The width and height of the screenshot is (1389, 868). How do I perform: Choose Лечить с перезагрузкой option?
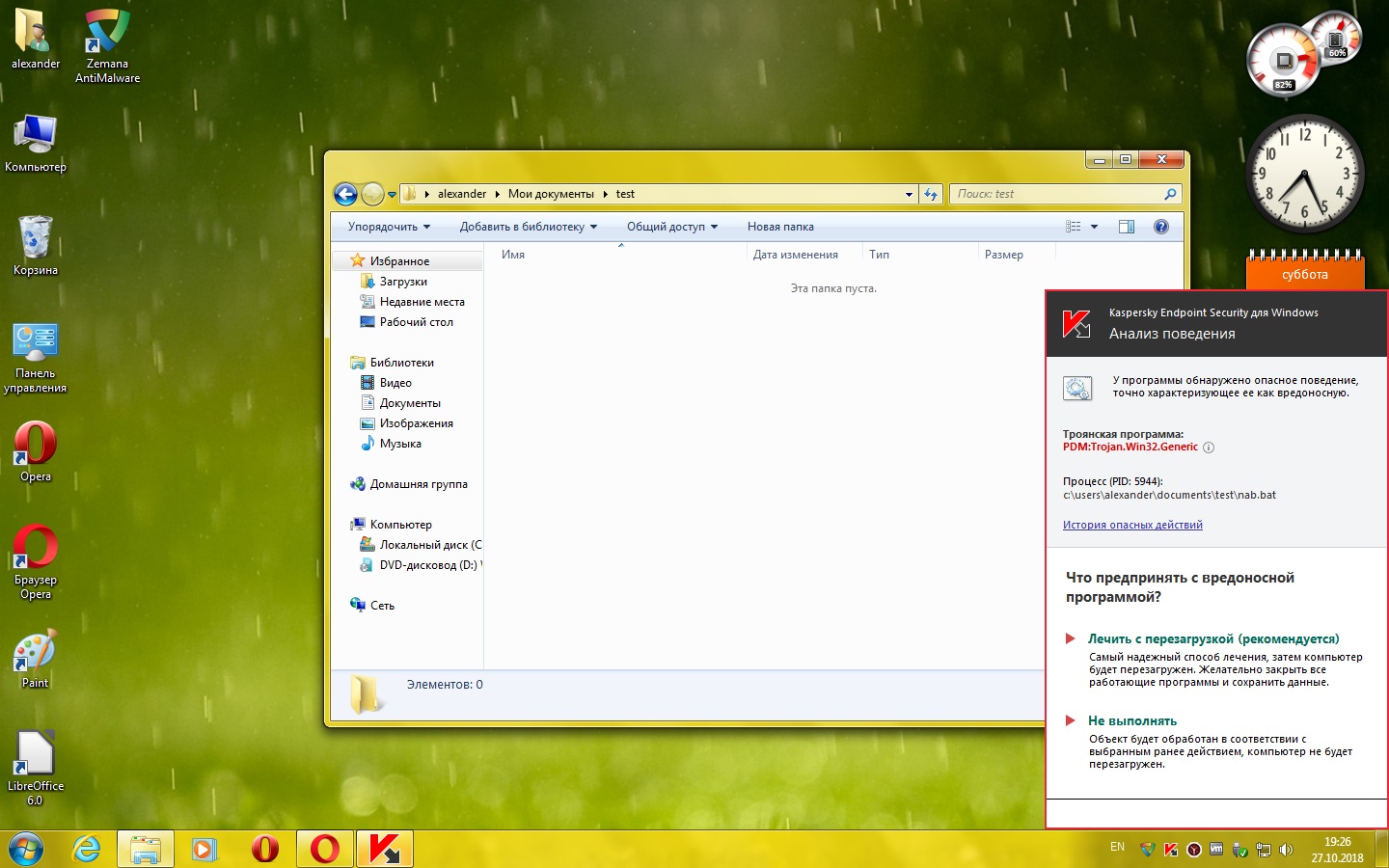click(1212, 638)
